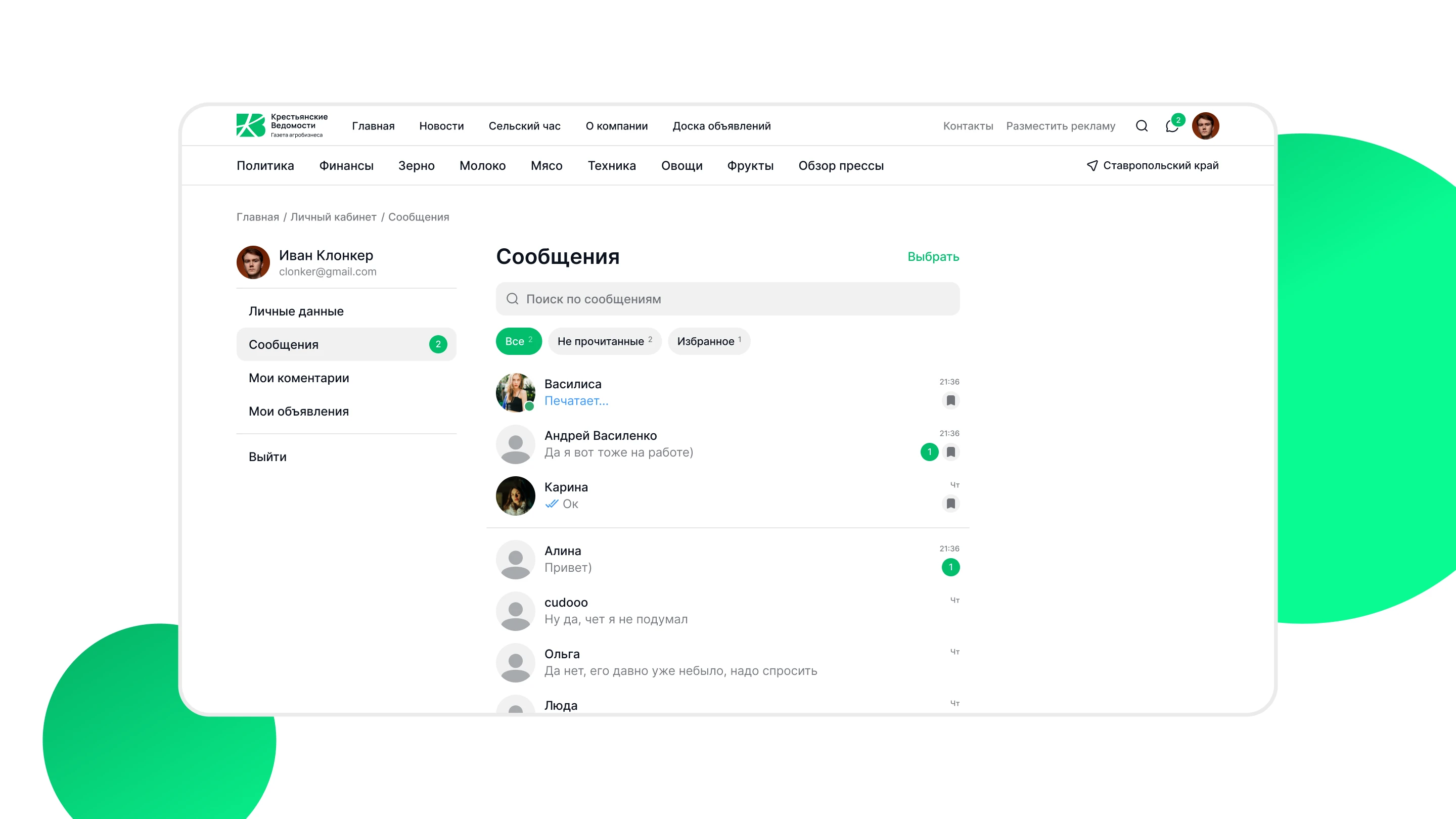Open the site search magnifier icon
The width and height of the screenshot is (1456, 819).
(x=1142, y=126)
